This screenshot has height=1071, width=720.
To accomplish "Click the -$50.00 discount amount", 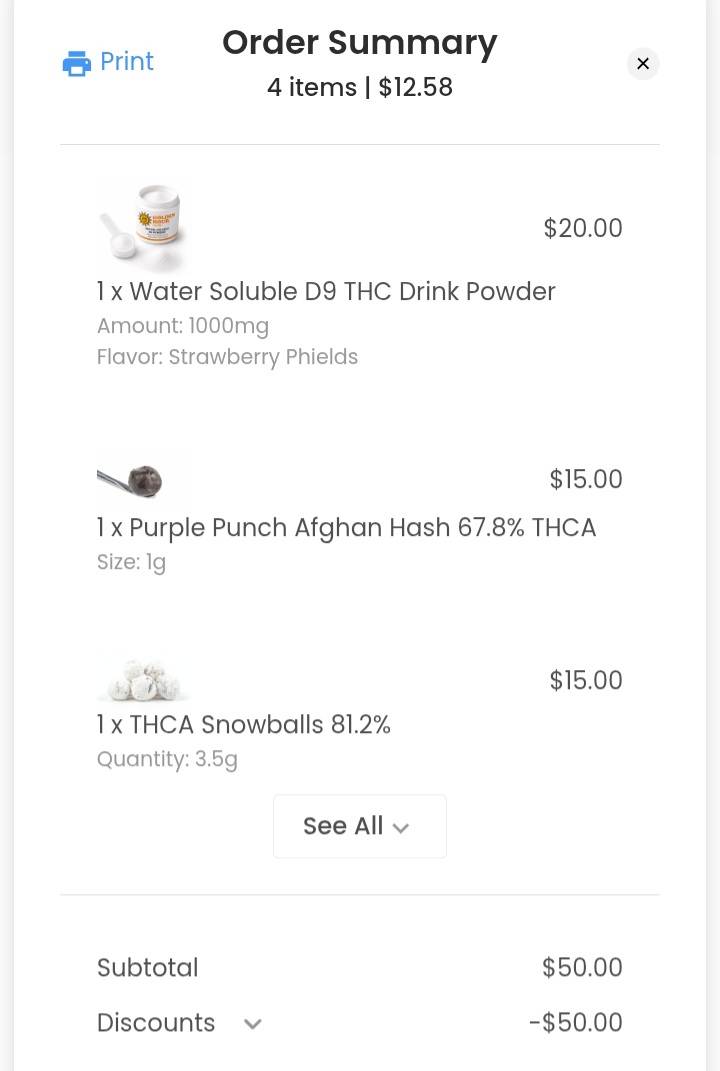I will [575, 1023].
